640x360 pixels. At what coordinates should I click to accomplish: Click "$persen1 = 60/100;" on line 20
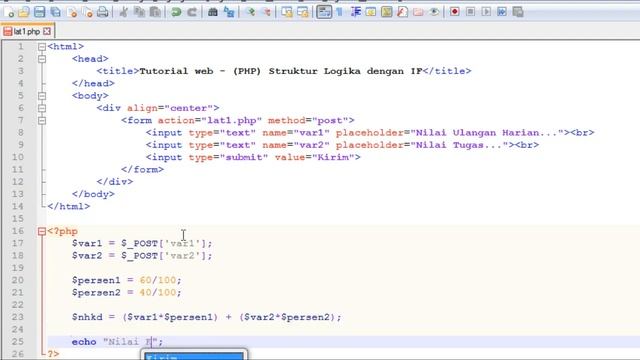[127, 280]
